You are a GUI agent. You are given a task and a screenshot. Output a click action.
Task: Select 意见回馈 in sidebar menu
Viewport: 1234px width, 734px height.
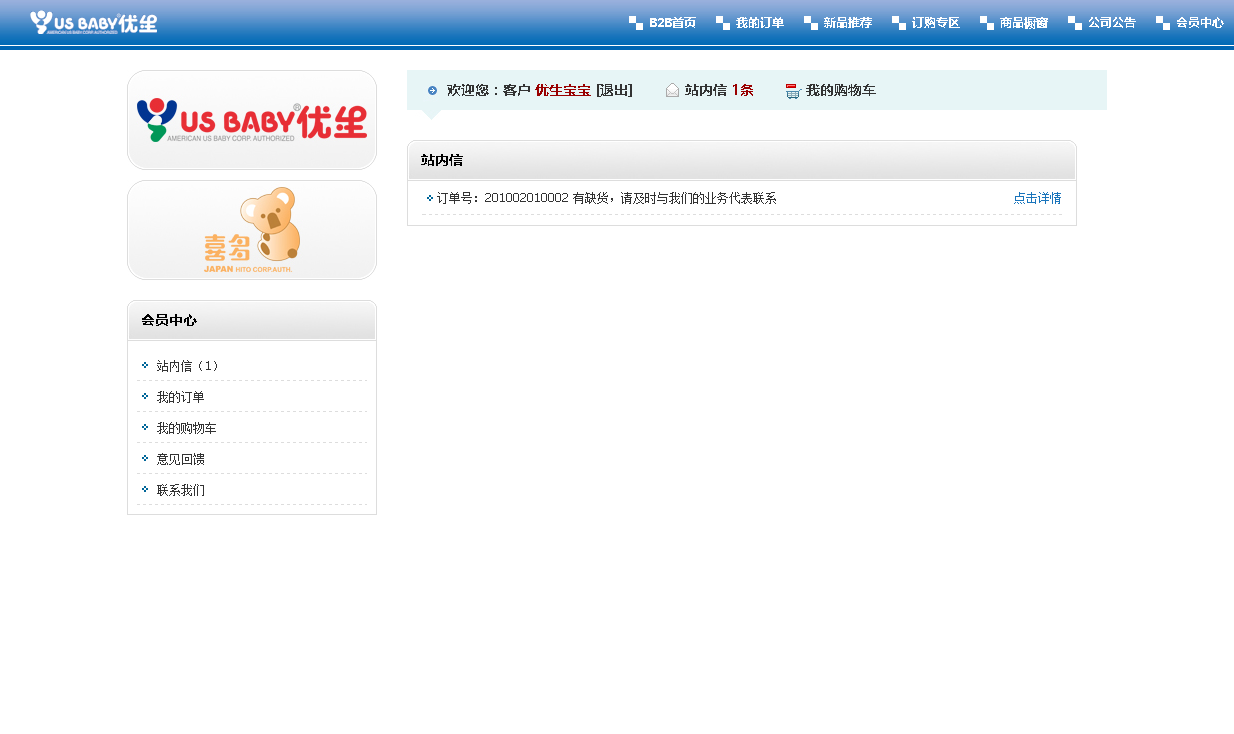tap(180, 459)
